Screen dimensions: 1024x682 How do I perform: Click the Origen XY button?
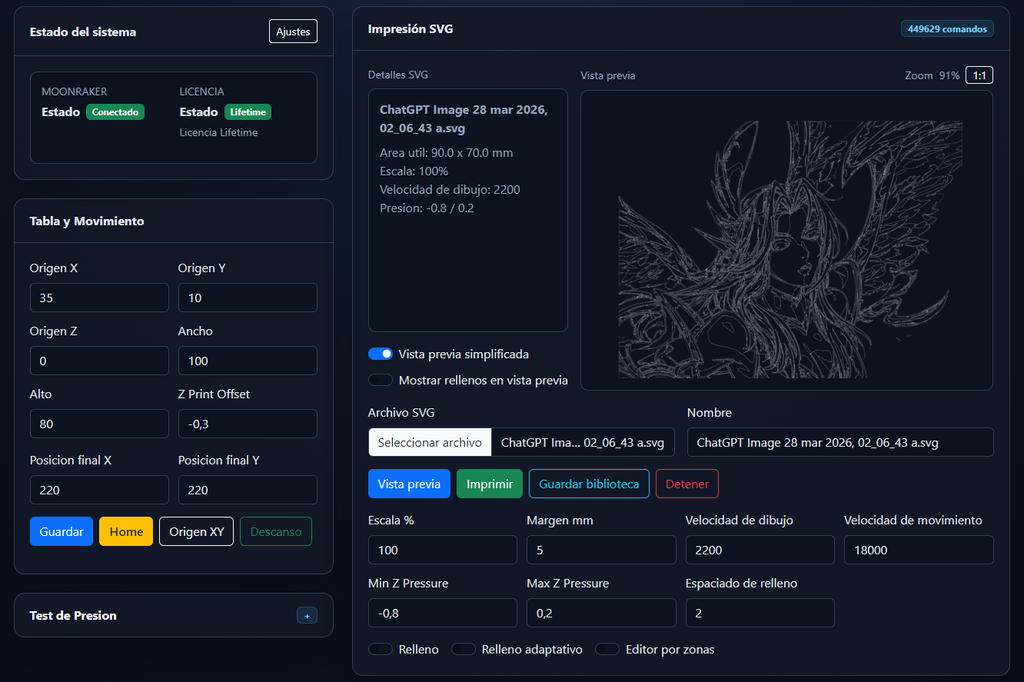pyautogui.click(x=196, y=531)
